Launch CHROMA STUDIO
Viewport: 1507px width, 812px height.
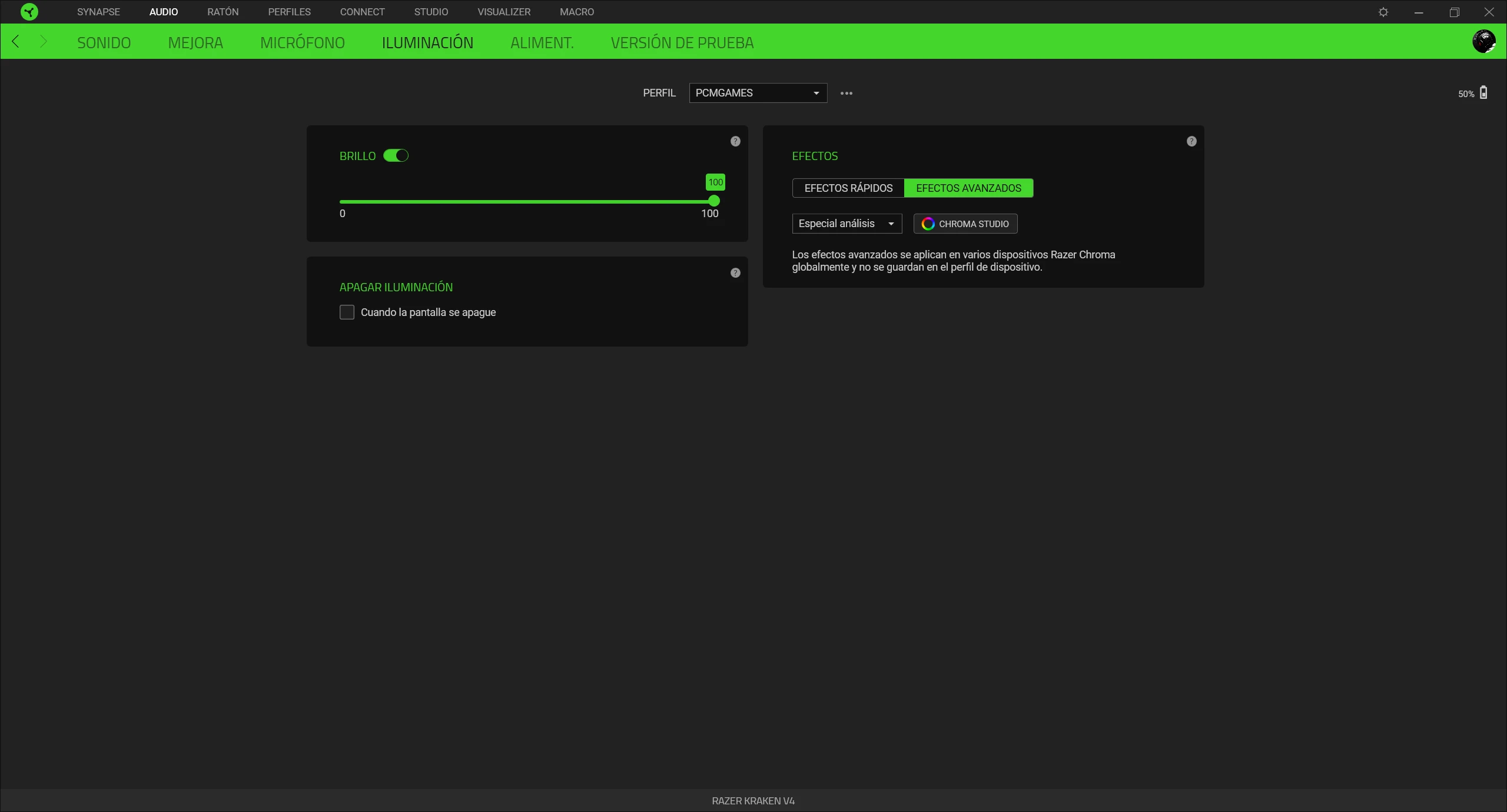click(x=965, y=224)
